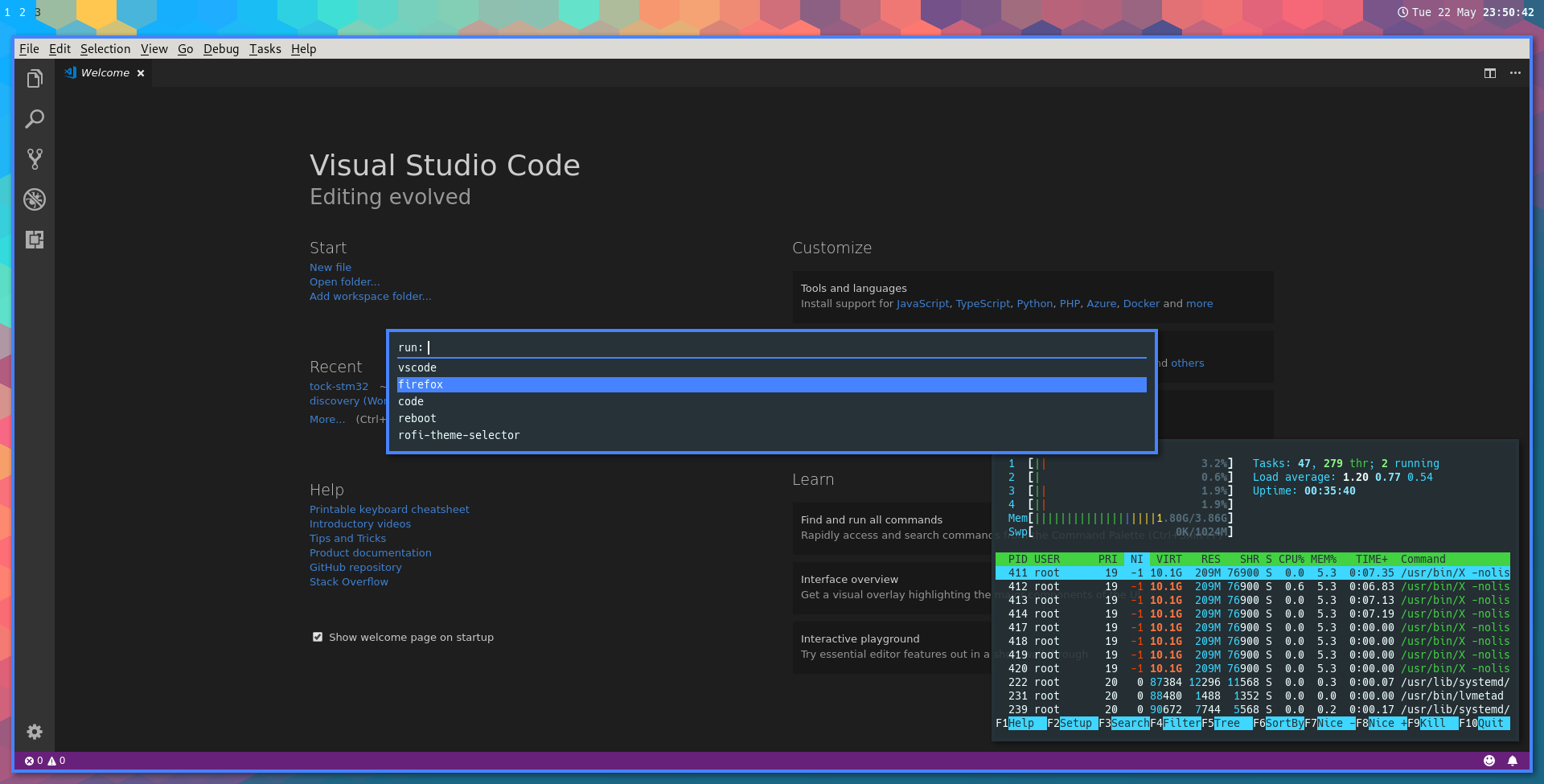
Task: Open the editor More Actions ellipsis
Action: tap(1515, 73)
